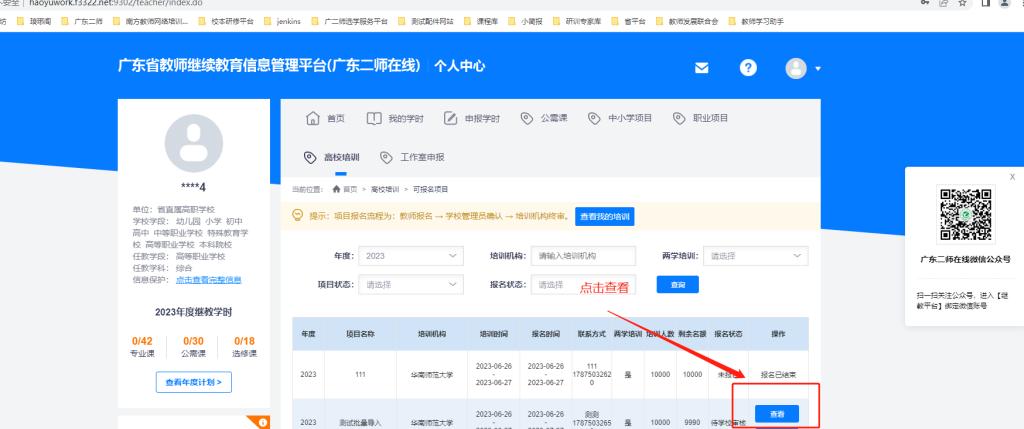Click the 点击查看完整信息 link

208,279
